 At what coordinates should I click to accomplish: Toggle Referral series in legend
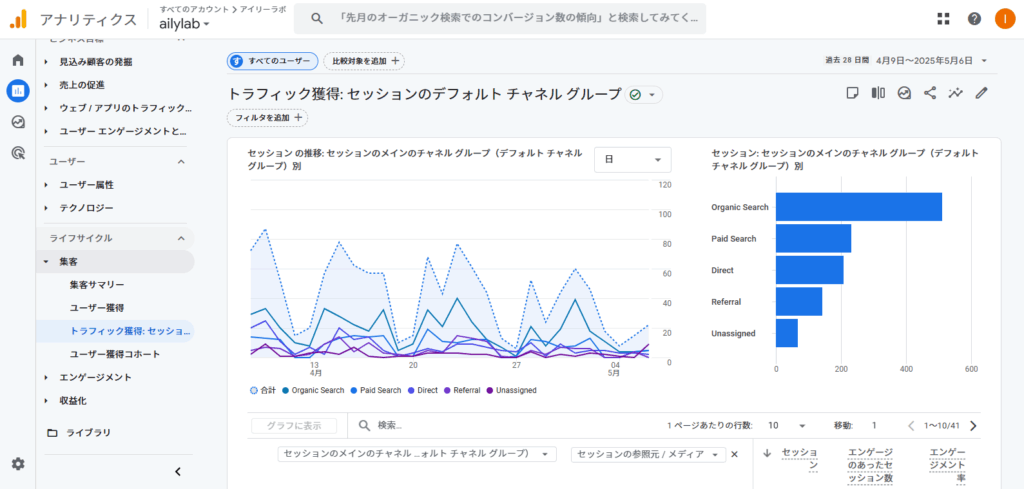tap(462, 390)
